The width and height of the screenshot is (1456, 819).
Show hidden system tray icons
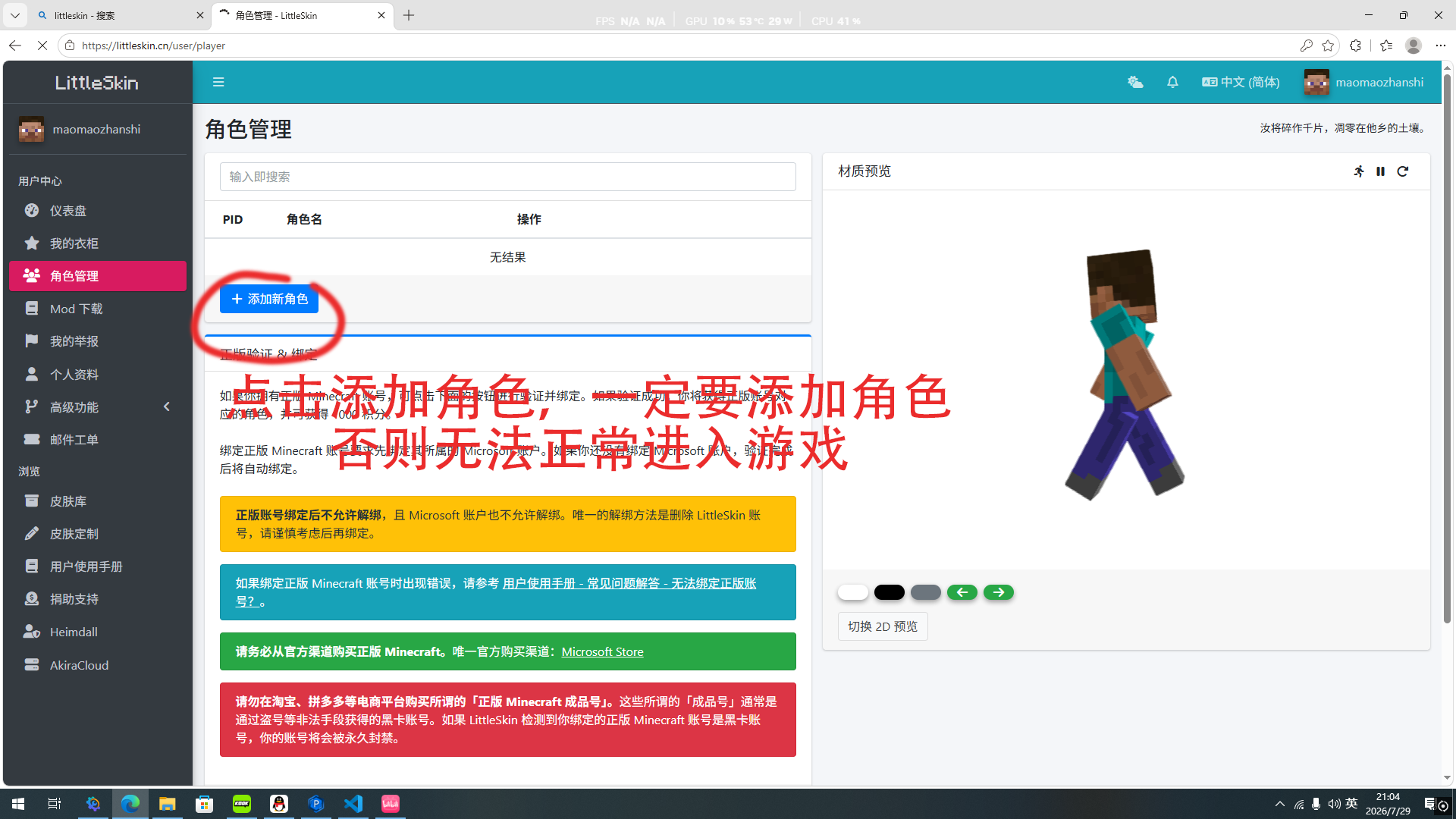pos(1280,804)
